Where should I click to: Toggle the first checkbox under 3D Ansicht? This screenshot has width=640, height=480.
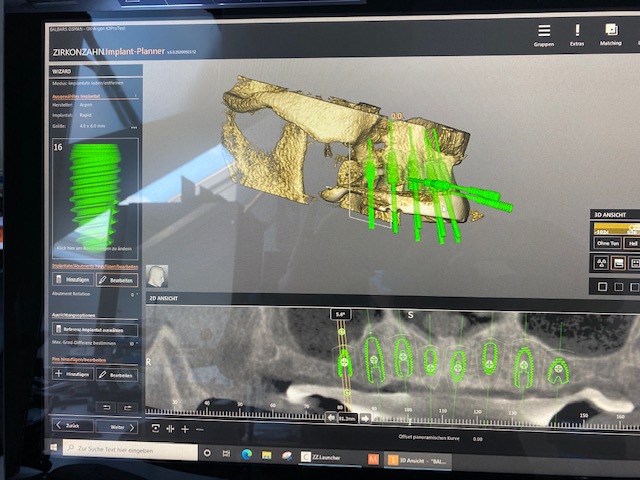pos(604,286)
